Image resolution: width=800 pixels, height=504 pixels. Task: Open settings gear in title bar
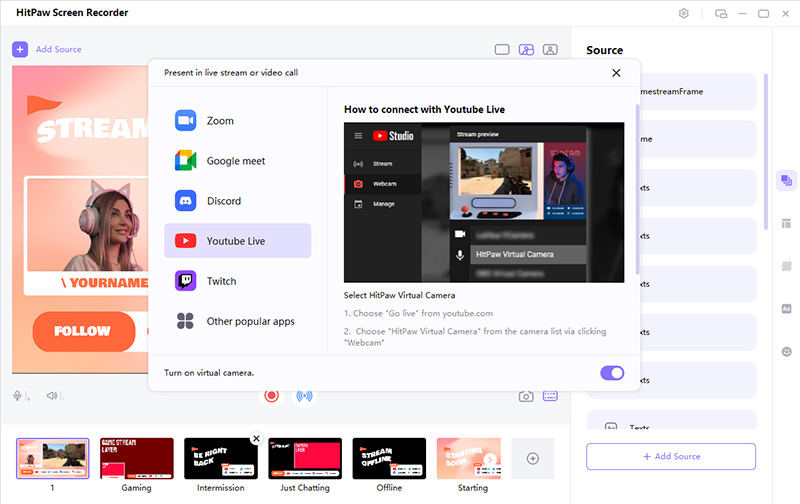pyautogui.click(x=684, y=14)
